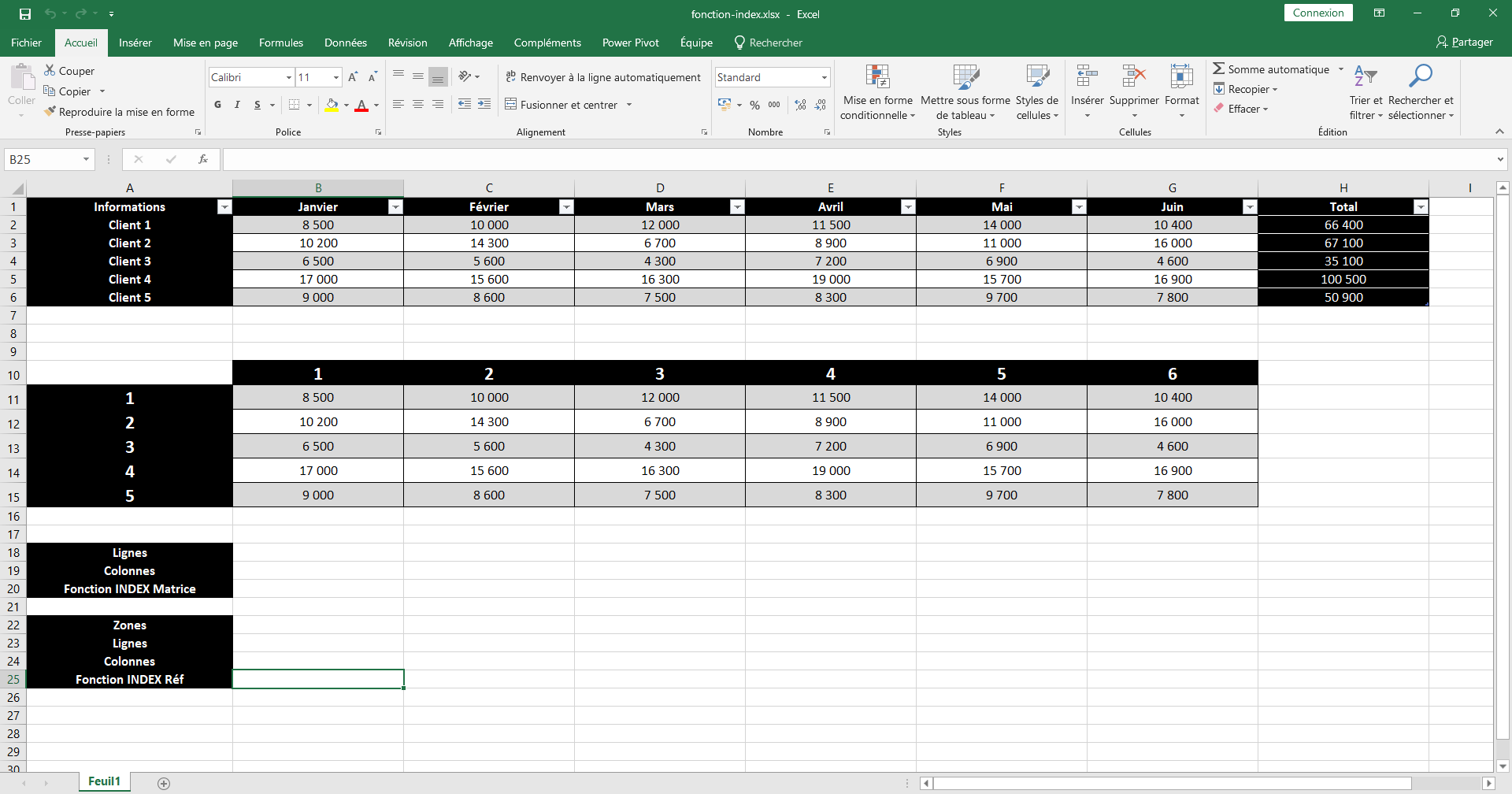Switch to the Mise en page tab
This screenshot has height=794, width=1512.
coord(206,43)
